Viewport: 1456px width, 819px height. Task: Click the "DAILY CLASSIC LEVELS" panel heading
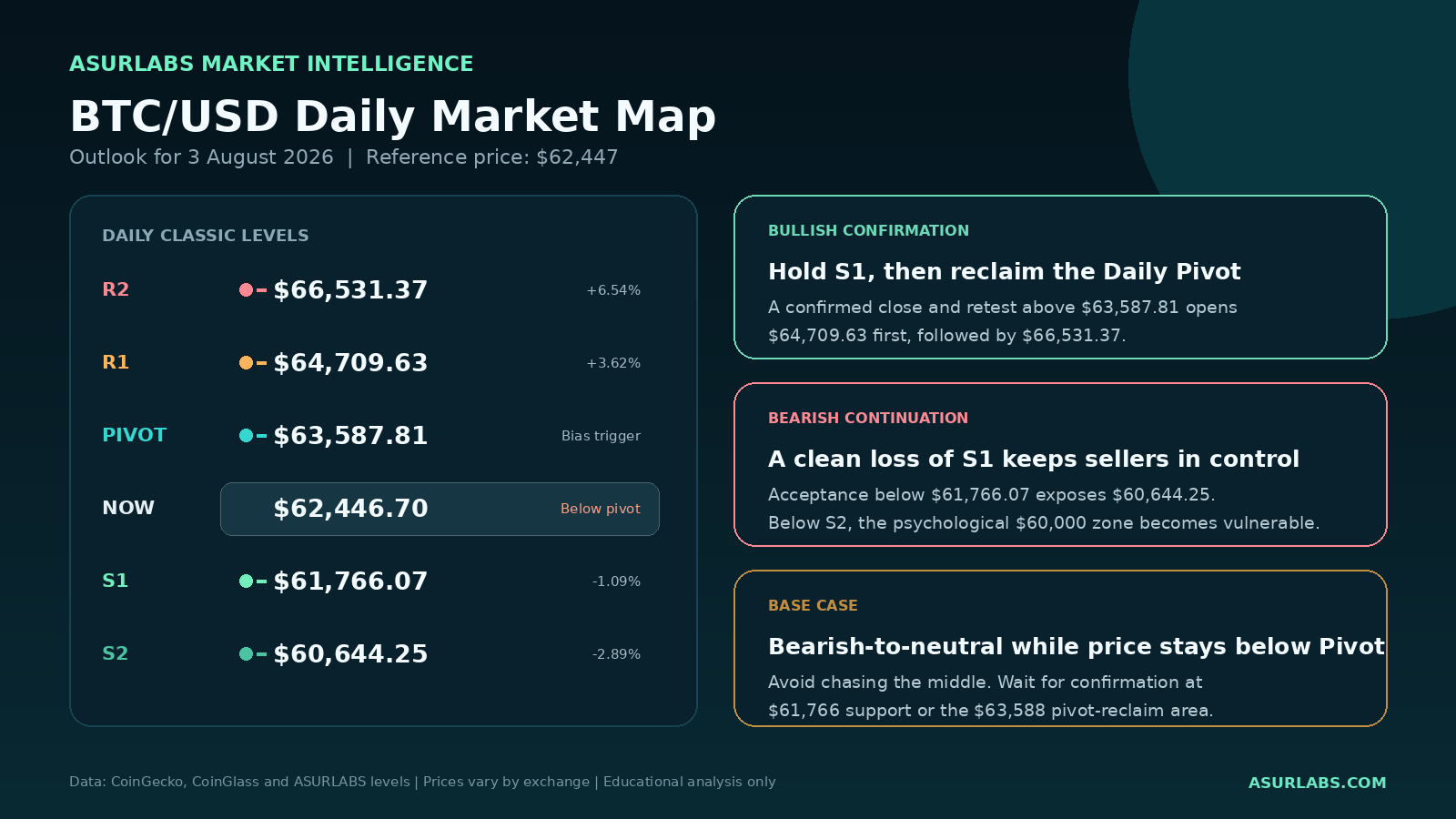206,236
